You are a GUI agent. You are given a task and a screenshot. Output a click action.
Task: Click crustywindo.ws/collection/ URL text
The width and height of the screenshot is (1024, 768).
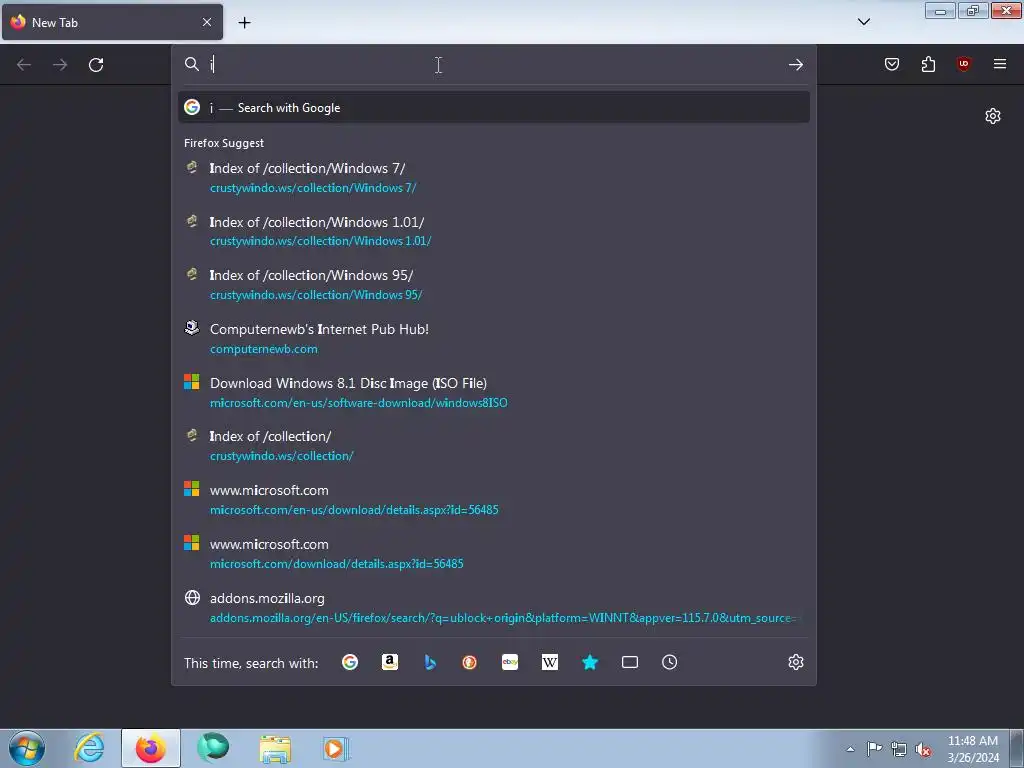tap(281, 456)
